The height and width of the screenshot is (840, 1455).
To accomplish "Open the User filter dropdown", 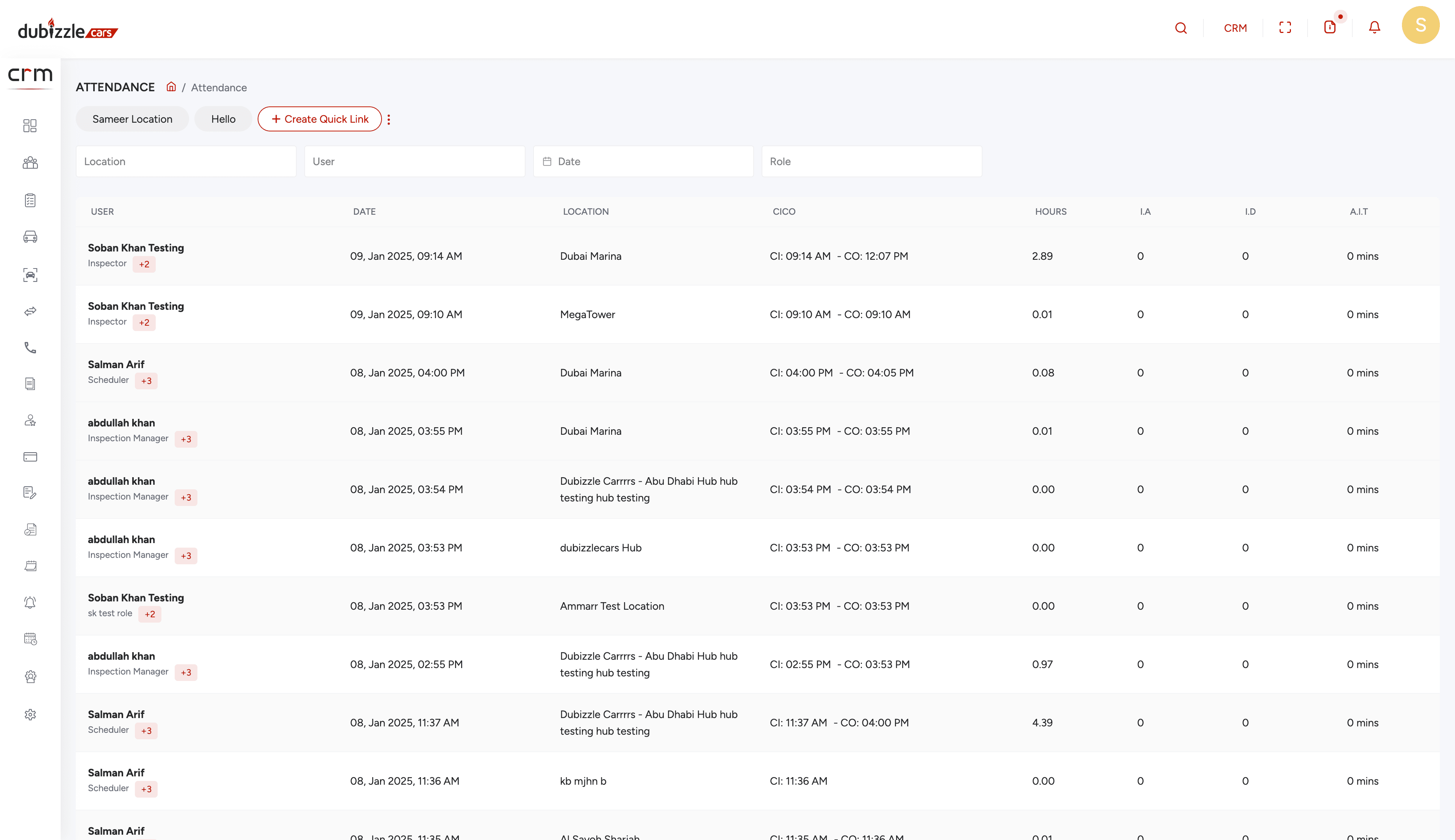I will [x=415, y=162].
